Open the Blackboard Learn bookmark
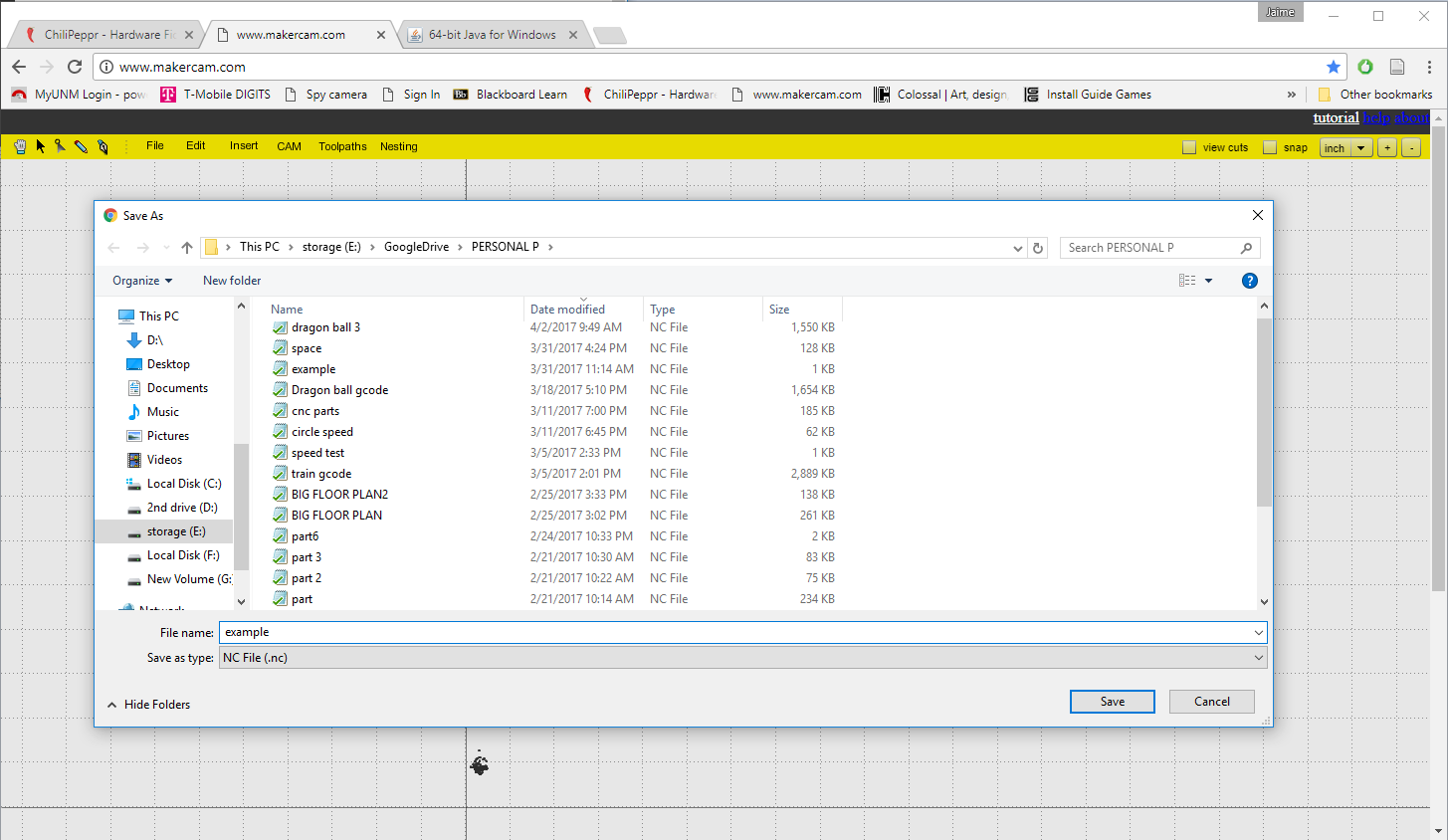 click(511, 95)
